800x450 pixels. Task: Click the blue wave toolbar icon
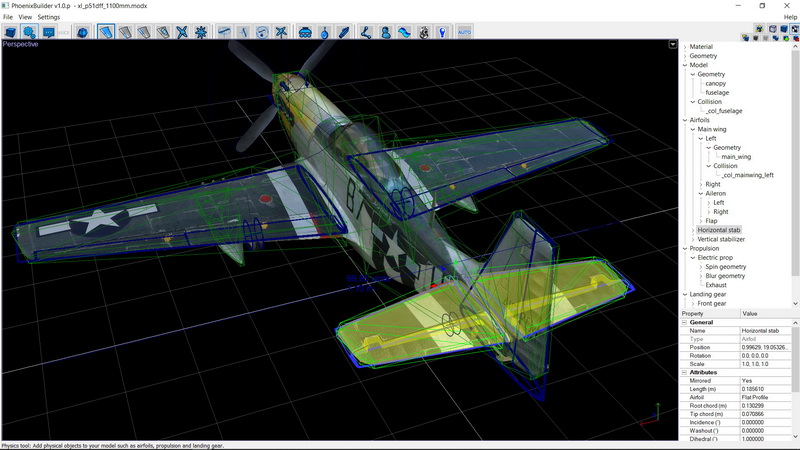coord(404,32)
